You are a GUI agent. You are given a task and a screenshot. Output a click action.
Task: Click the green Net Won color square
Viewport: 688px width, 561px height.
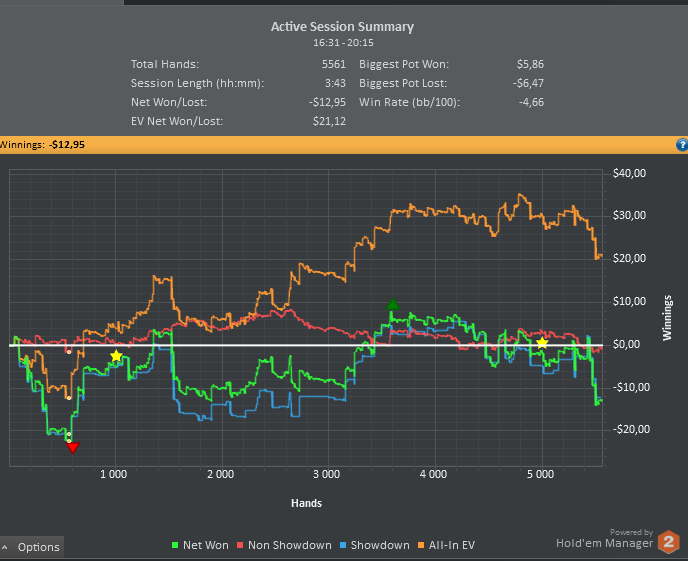174,546
